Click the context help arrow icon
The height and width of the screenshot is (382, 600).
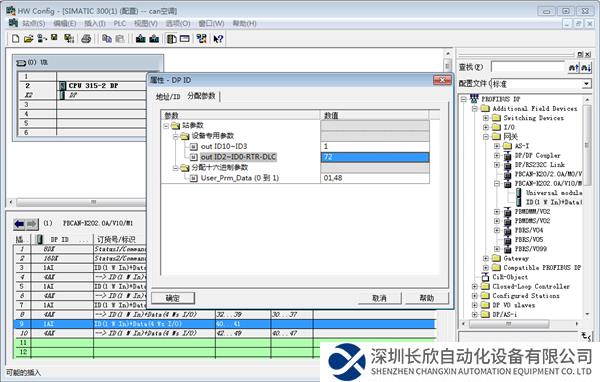(218, 39)
